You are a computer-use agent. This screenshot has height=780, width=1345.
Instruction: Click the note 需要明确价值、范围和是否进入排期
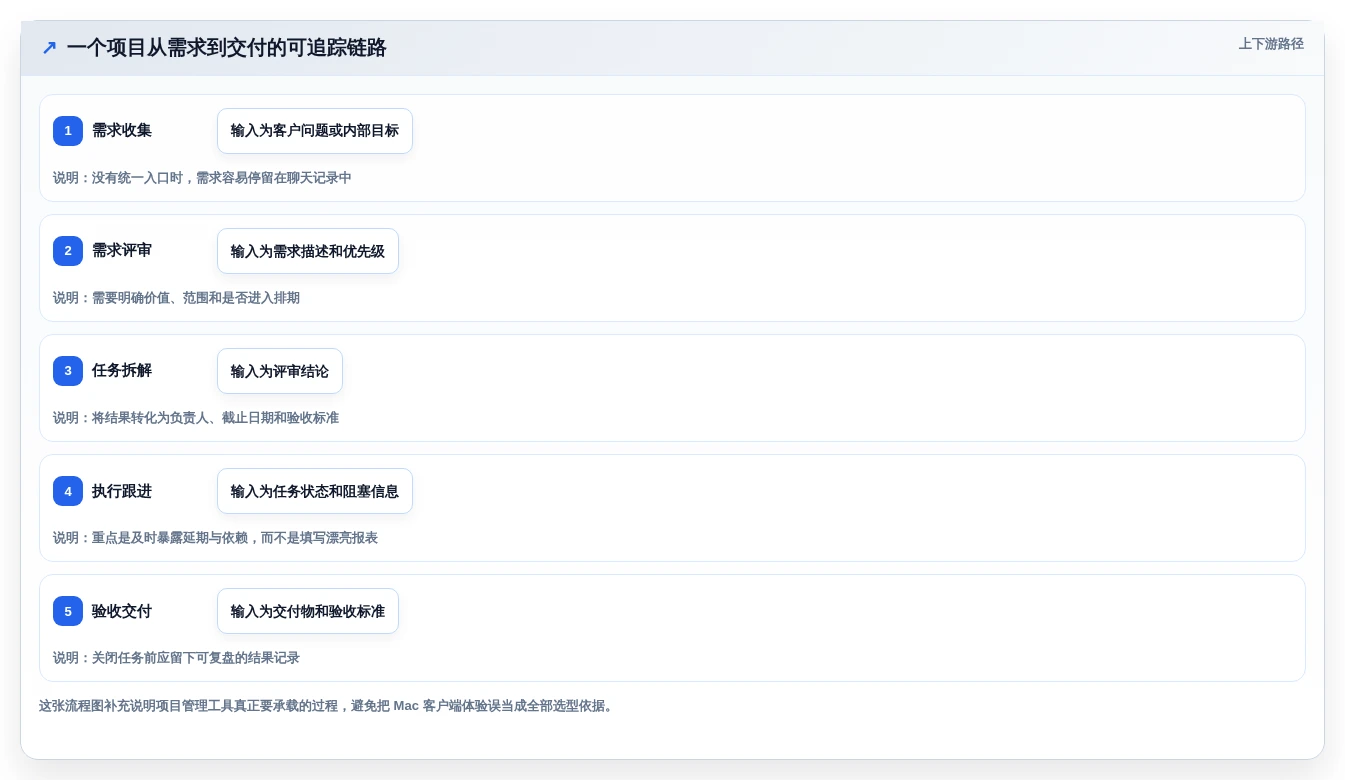coord(176,298)
